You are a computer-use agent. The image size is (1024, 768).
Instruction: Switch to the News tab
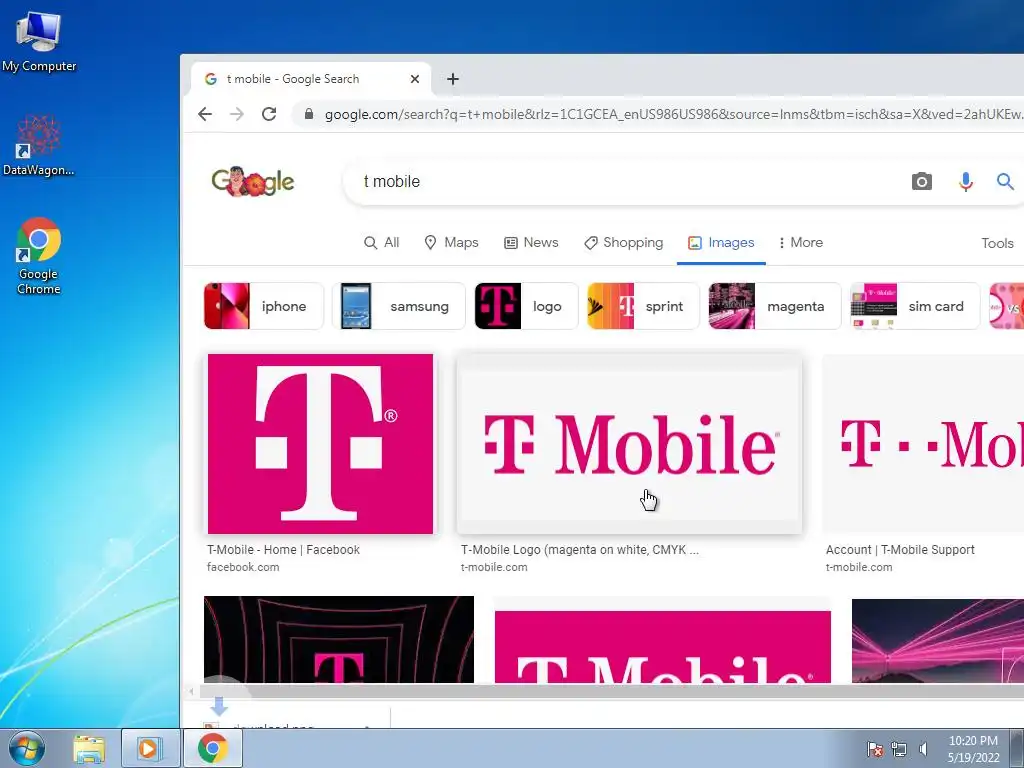(x=531, y=243)
